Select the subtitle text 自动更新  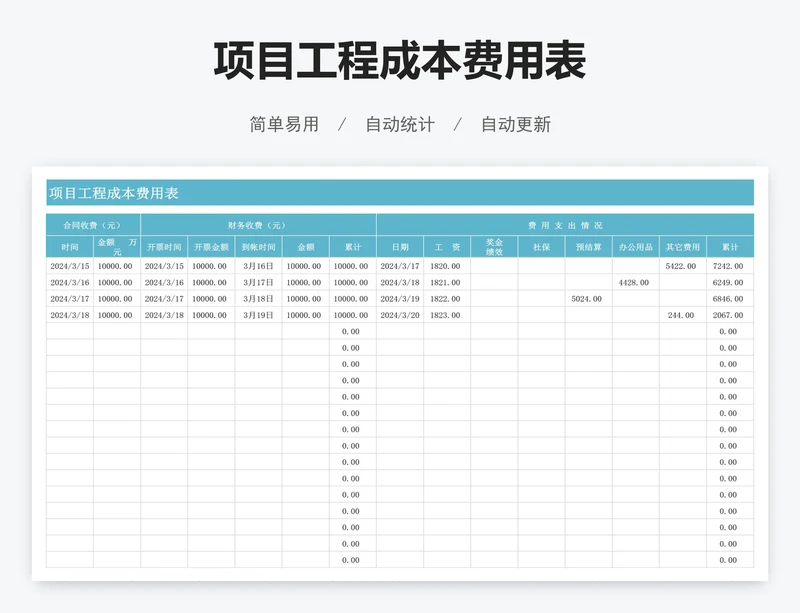516,125
